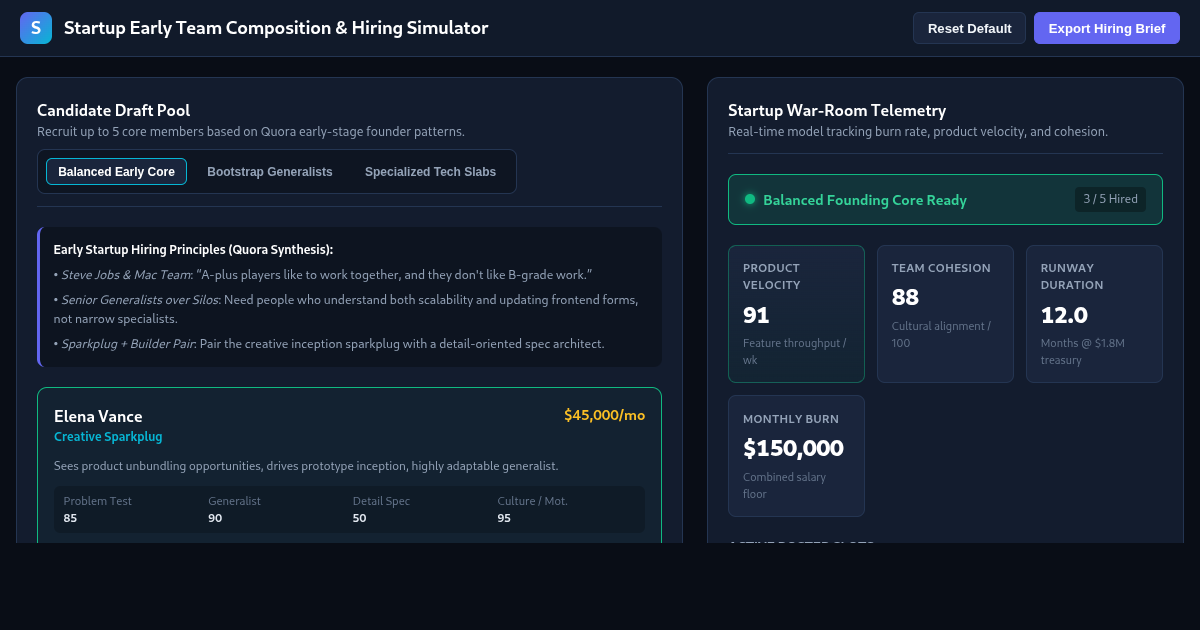Switch to Bootstrap Generalists tab
This screenshot has height=630, width=1200.
pos(270,172)
